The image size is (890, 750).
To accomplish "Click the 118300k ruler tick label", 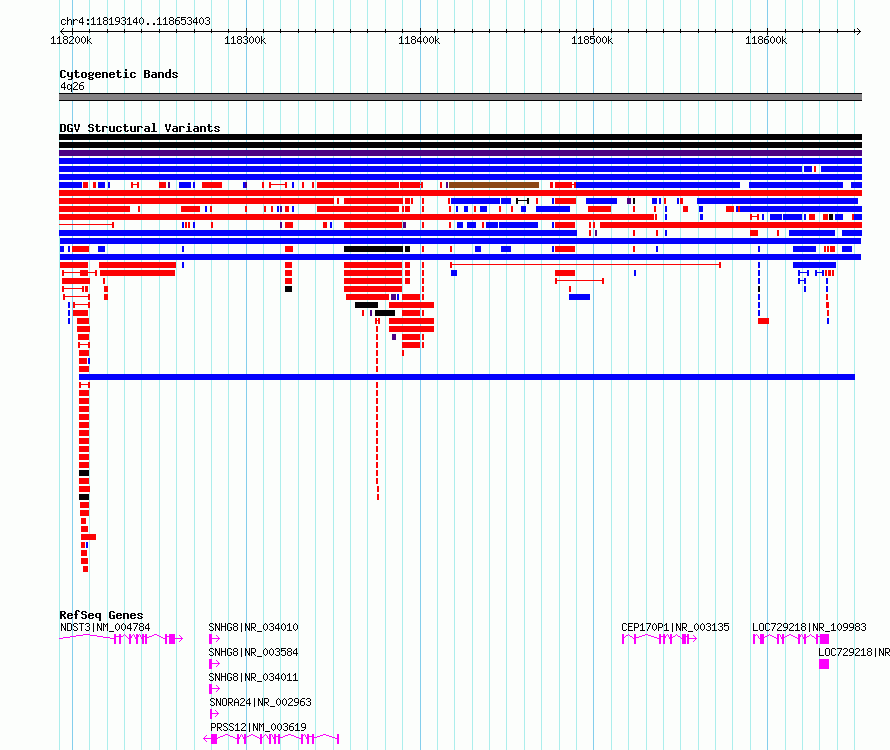I will [x=245, y=40].
